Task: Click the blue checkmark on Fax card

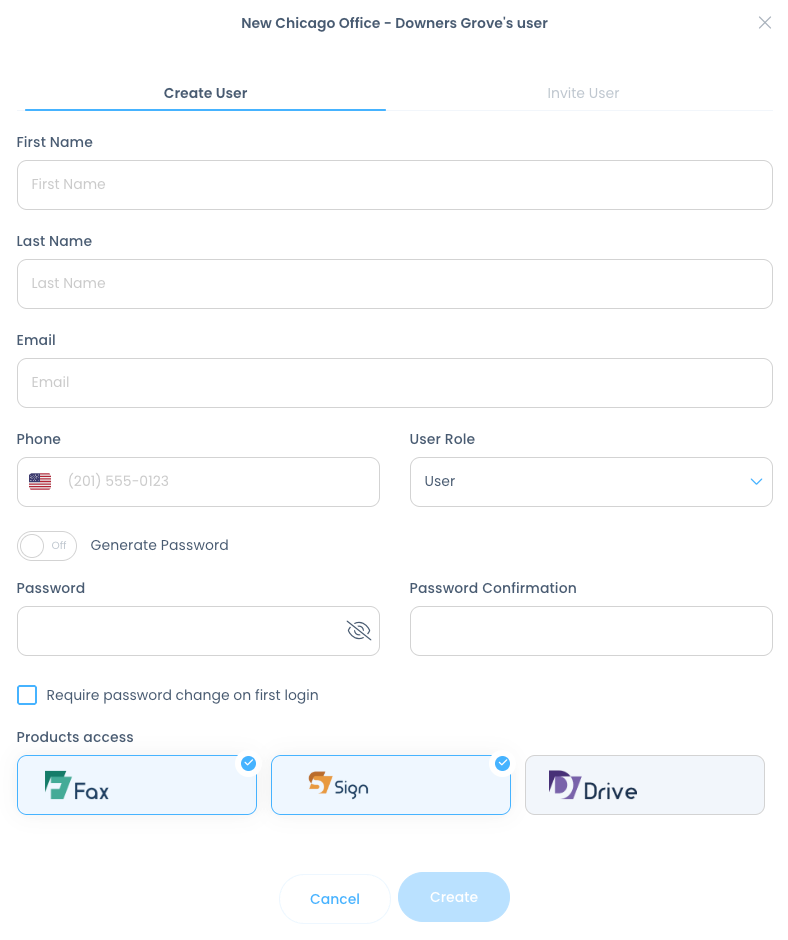Action: [248, 764]
